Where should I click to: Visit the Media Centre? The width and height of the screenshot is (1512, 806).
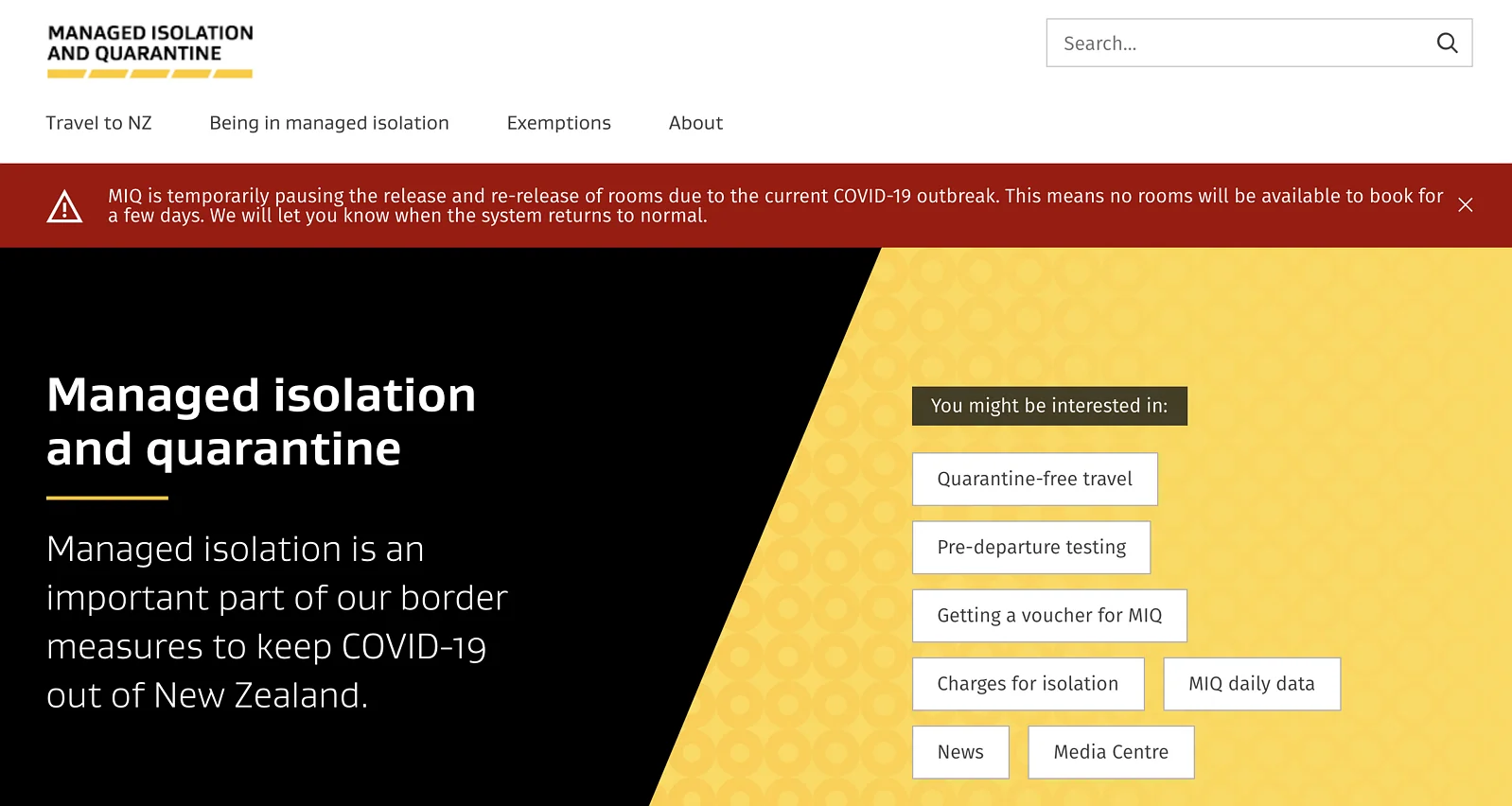[x=1111, y=752]
